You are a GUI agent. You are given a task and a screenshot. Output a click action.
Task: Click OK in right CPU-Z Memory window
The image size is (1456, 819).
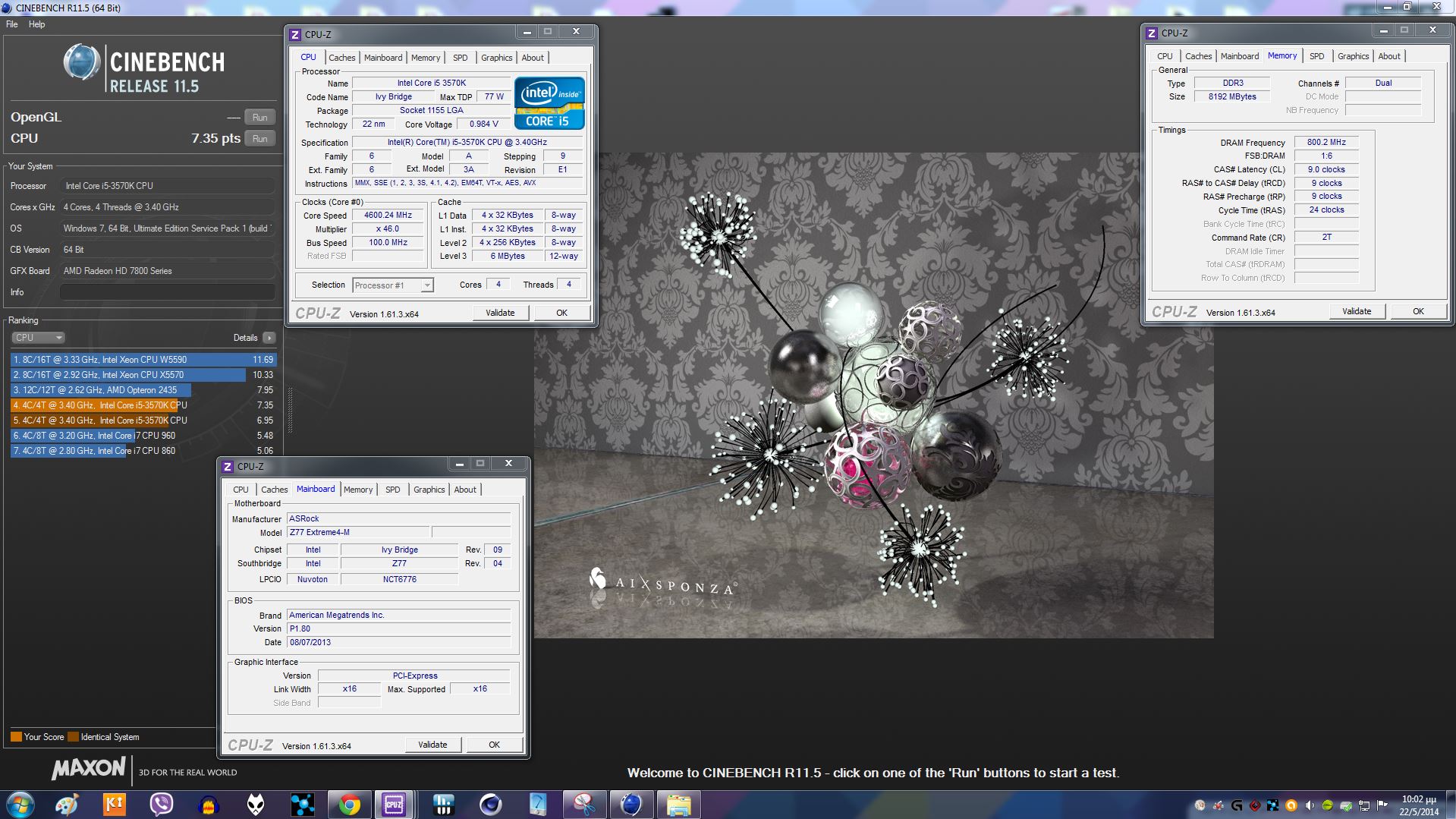pyautogui.click(x=1418, y=311)
